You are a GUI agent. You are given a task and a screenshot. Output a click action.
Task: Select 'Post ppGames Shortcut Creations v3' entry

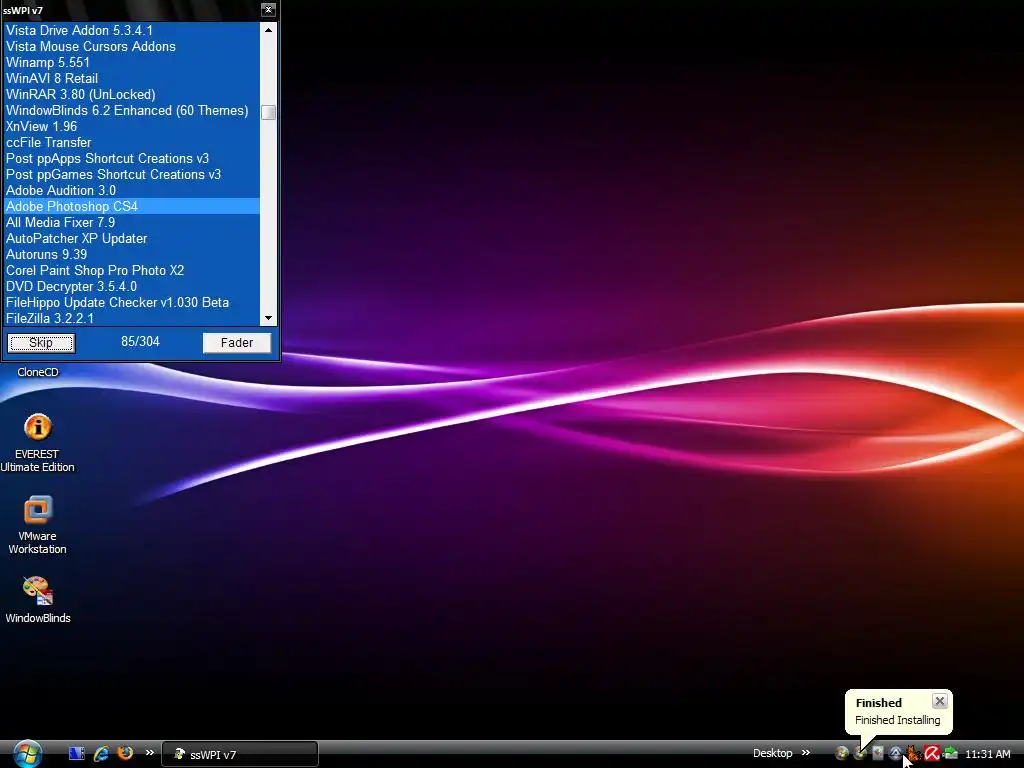[131, 174]
